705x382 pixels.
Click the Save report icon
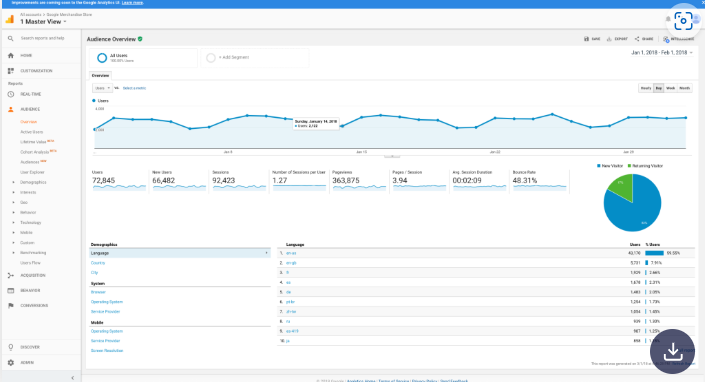[586, 39]
